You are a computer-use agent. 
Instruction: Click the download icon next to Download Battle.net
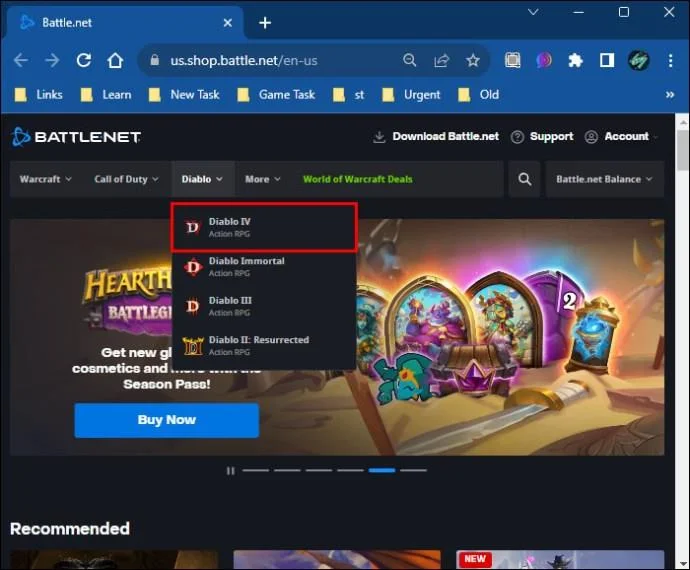(x=379, y=137)
